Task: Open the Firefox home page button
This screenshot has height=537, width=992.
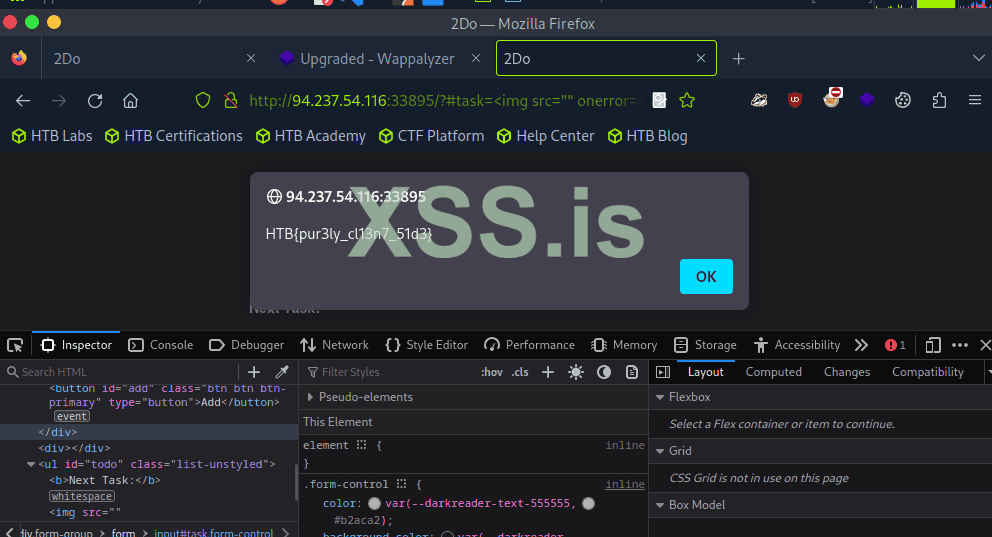Action: 130,101
